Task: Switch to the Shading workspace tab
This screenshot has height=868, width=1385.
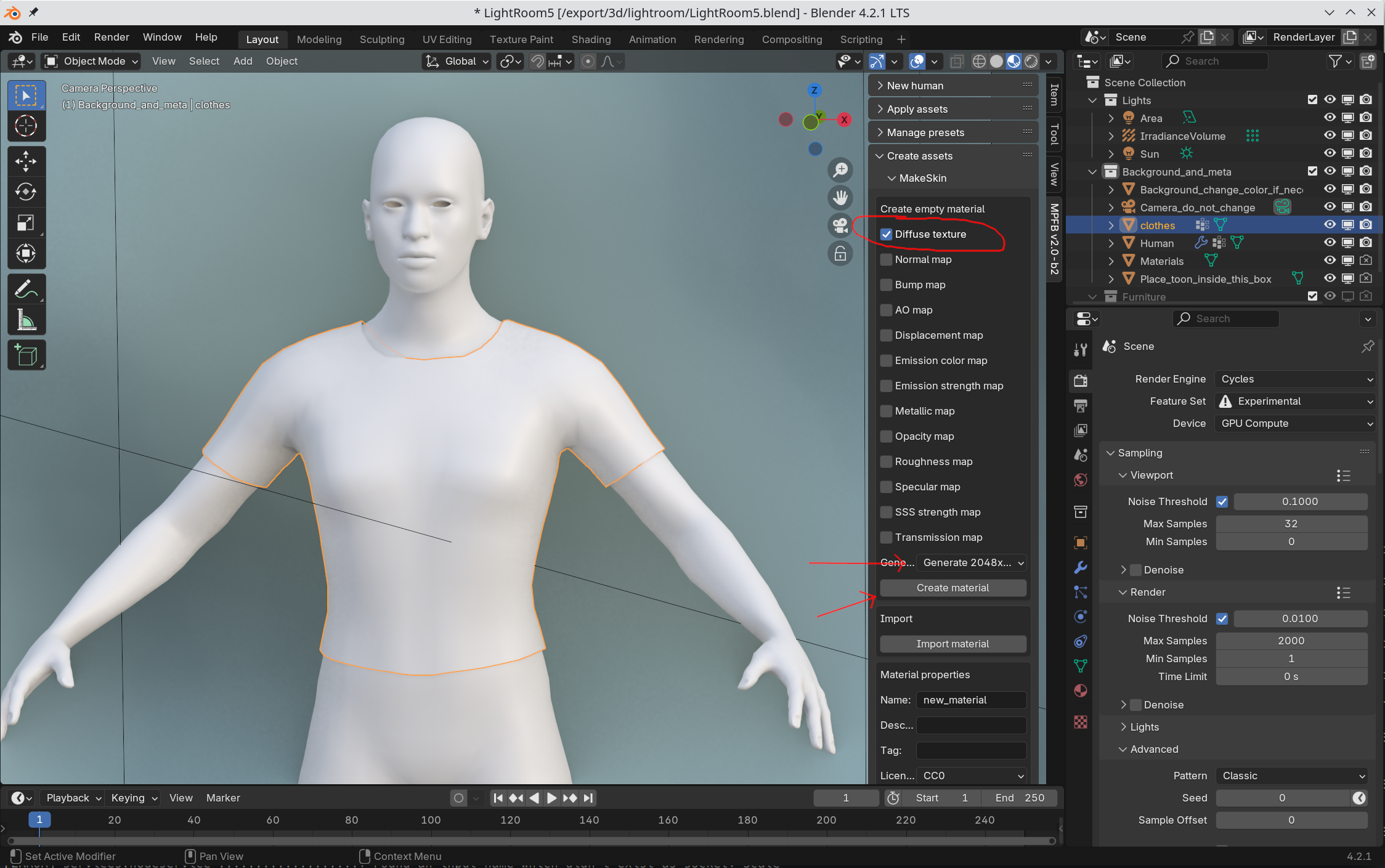Action: pyautogui.click(x=591, y=39)
